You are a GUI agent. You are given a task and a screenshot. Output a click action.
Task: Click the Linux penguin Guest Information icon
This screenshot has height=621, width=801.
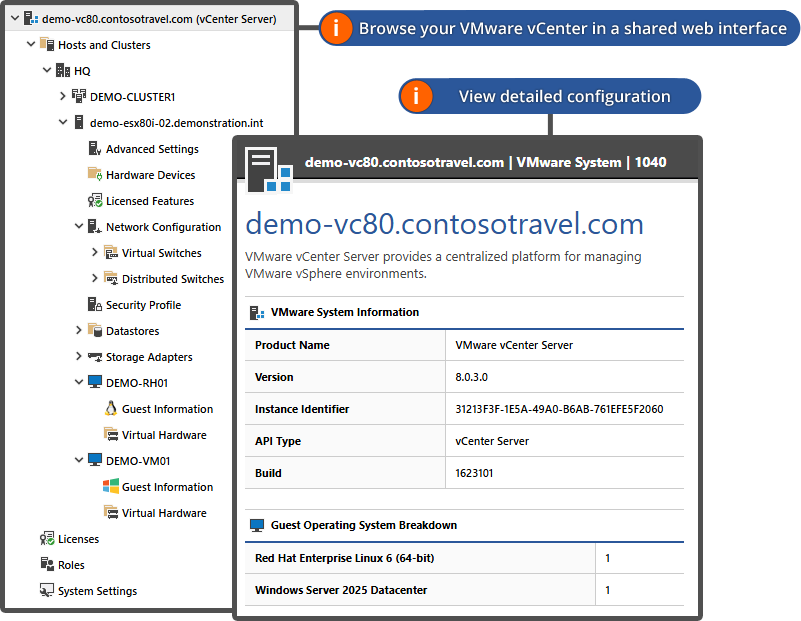(x=111, y=408)
